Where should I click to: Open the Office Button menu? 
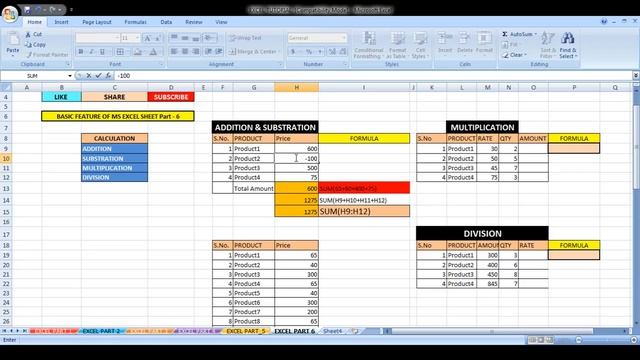pyautogui.click(x=10, y=14)
